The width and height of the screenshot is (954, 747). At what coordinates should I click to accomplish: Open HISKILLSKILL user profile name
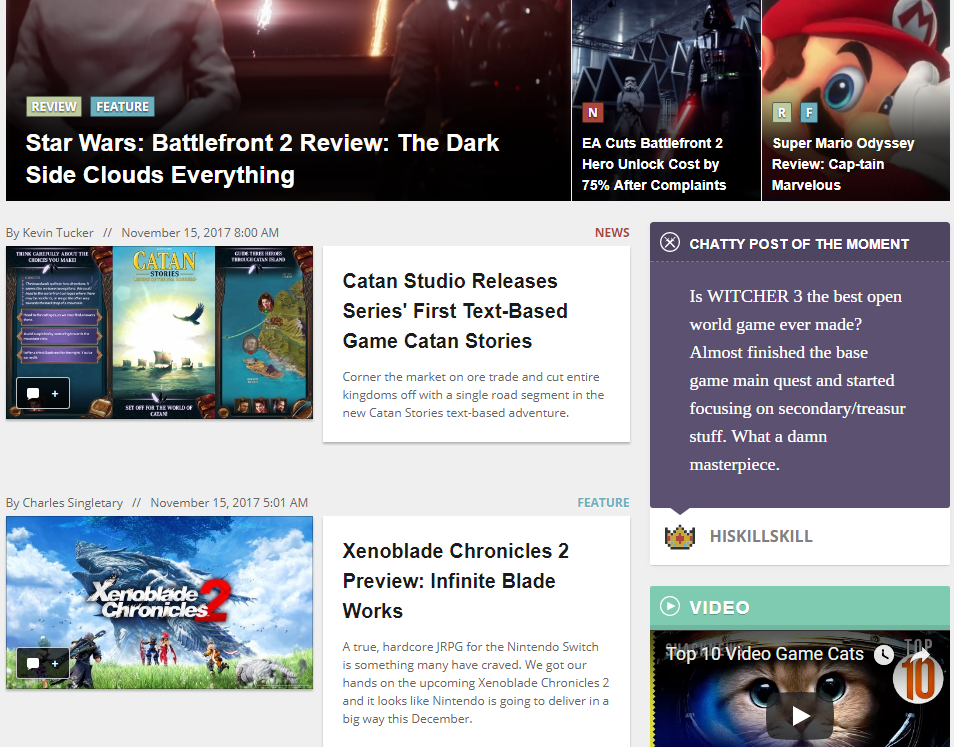point(761,537)
